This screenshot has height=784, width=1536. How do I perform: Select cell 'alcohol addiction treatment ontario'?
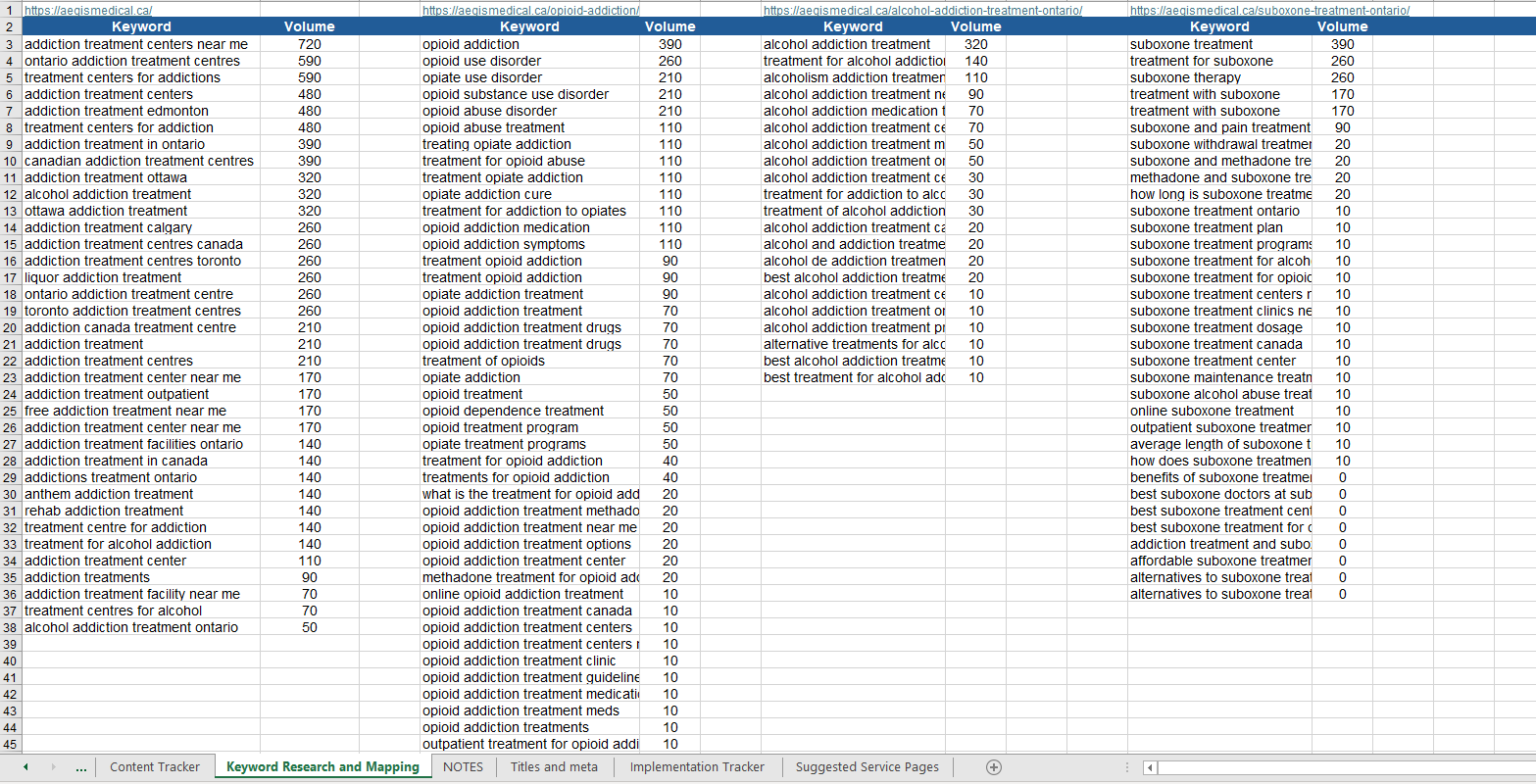click(x=141, y=627)
